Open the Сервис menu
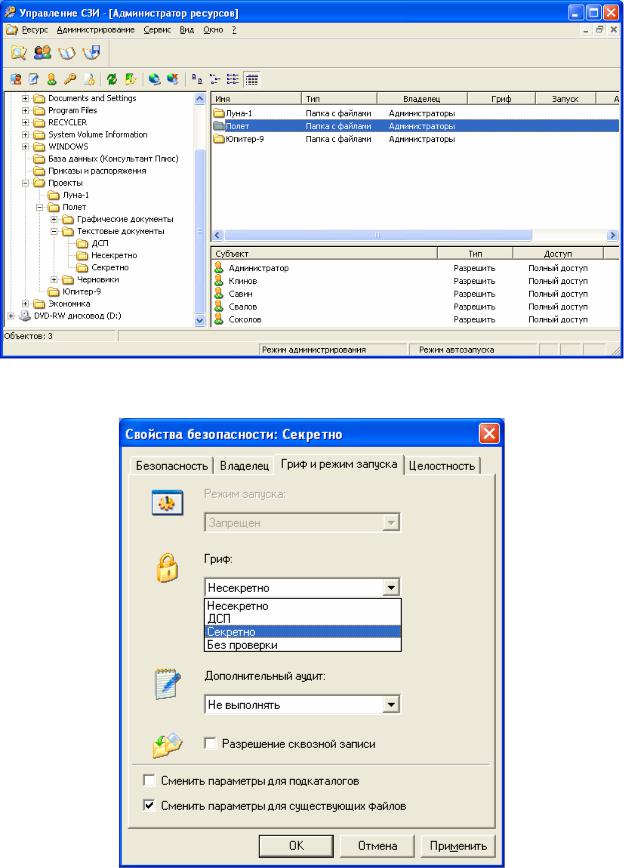Viewport: 624px width, 868px height. [157, 30]
